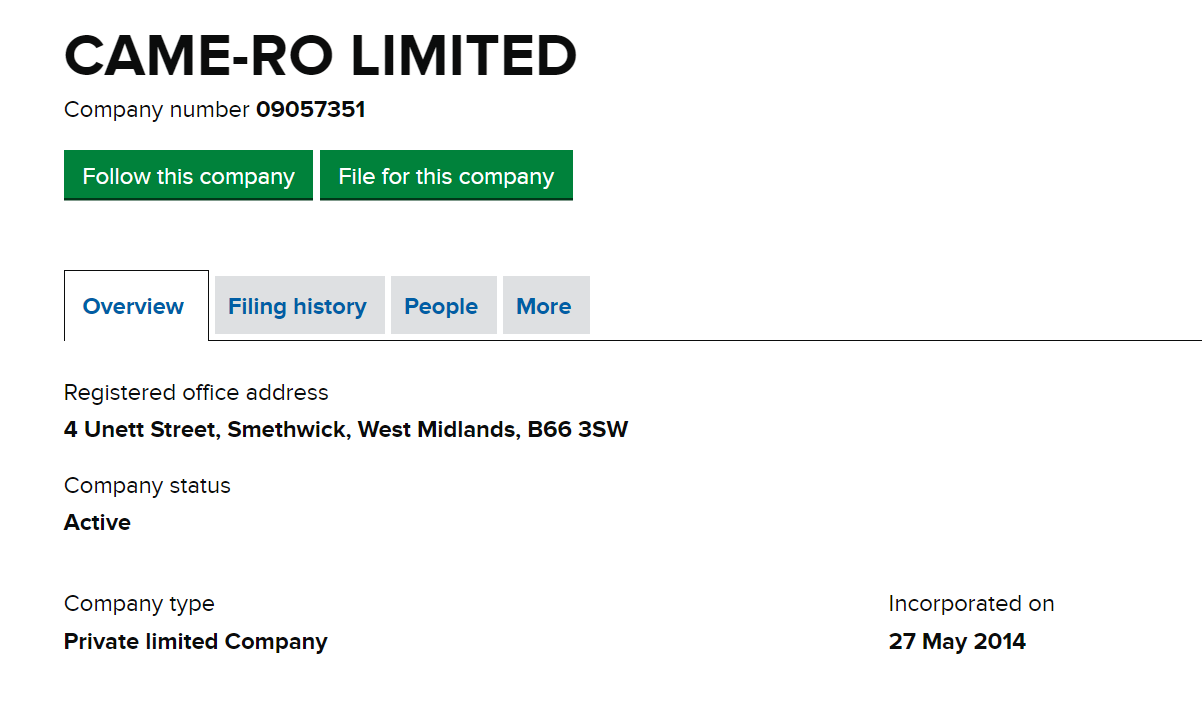The height and width of the screenshot is (701, 1202).
Task: Select the Overview tab
Action: [x=133, y=306]
